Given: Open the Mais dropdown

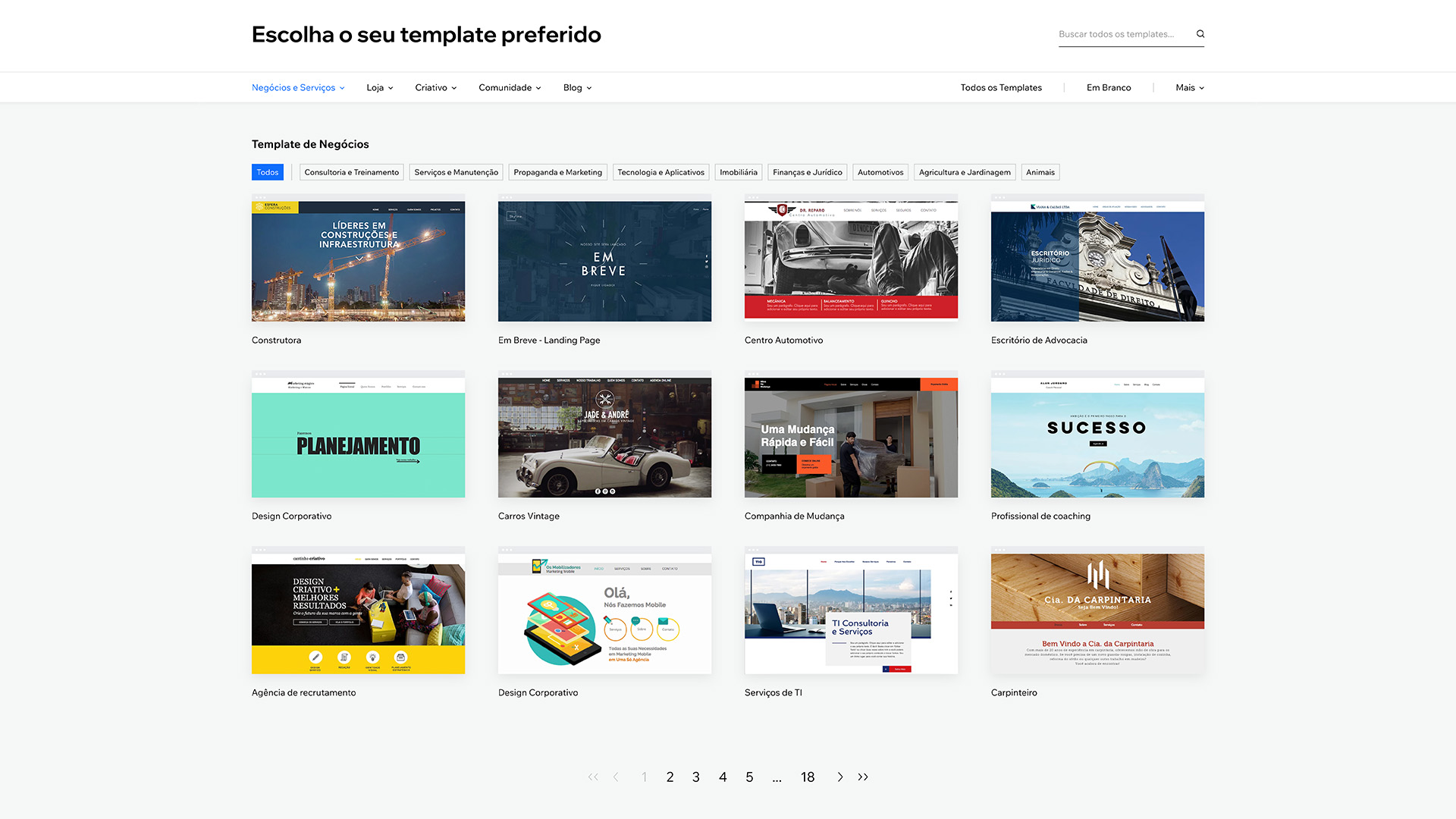Looking at the screenshot, I should [x=1188, y=87].
